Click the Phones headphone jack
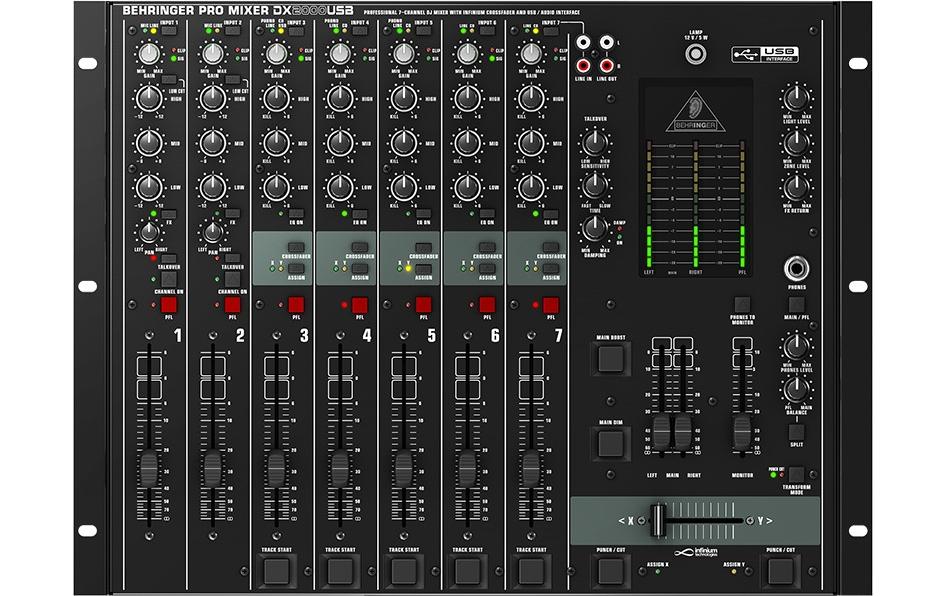Screen dimensions: 947x596 [797, 268]
